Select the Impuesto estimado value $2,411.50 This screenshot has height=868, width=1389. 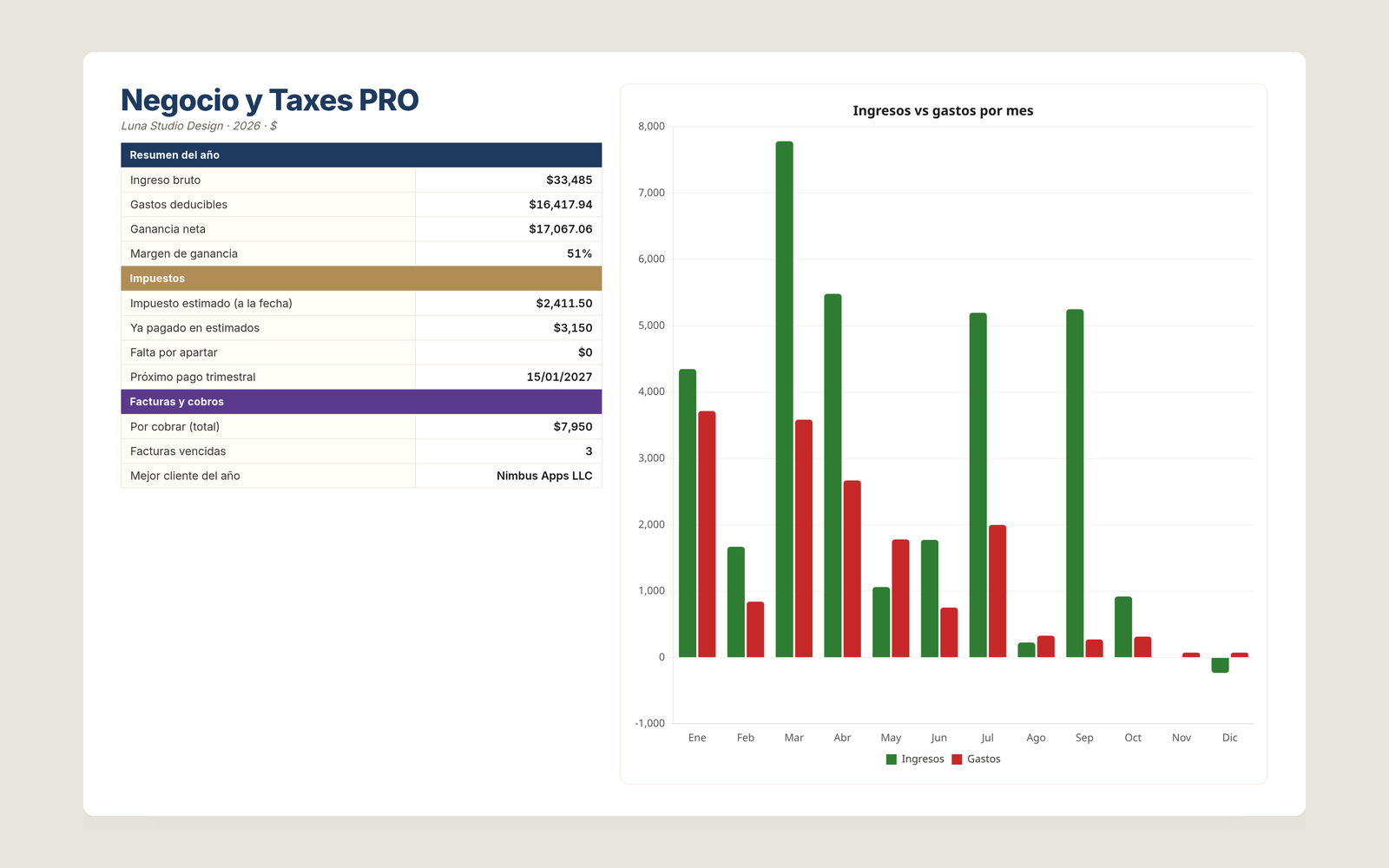click(564, 303)
